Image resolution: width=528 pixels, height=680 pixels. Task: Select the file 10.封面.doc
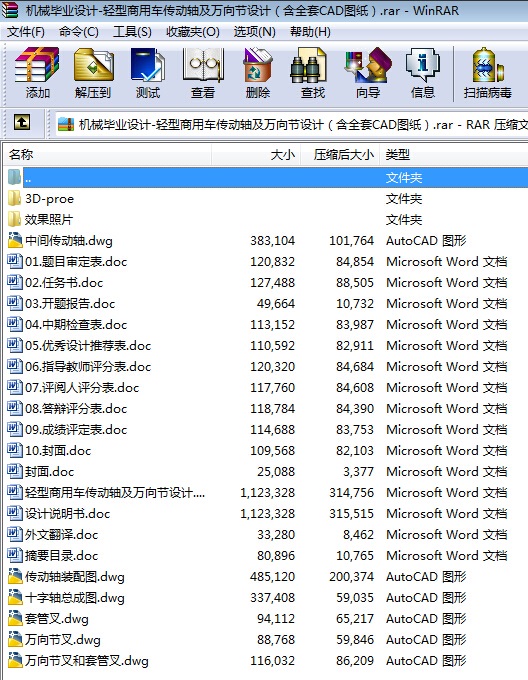pyautogui.click(x=58, y=451)
